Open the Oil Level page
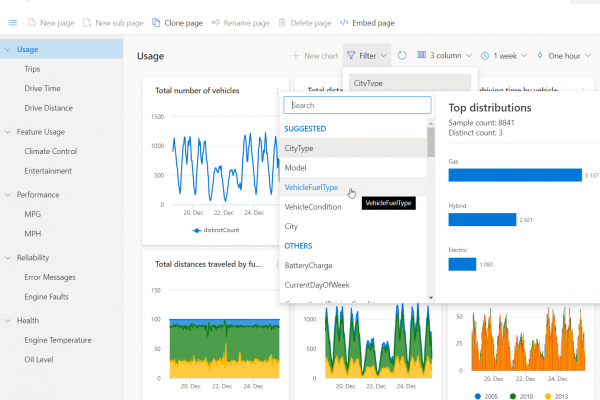The image size is (600, 400). click(x=39, y=360)
